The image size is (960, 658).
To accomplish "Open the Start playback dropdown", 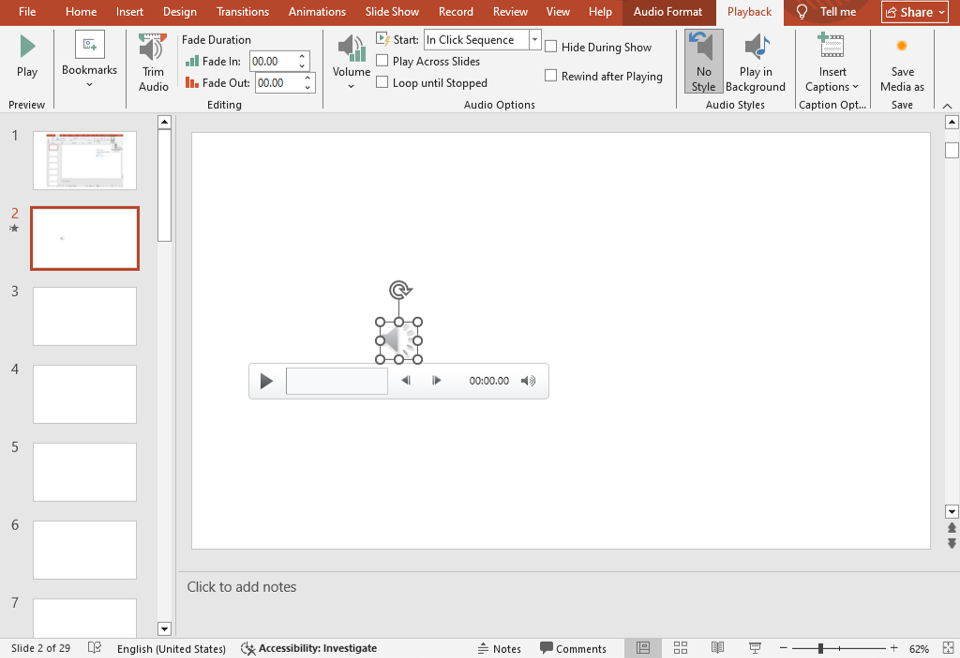I will (535, 39).
